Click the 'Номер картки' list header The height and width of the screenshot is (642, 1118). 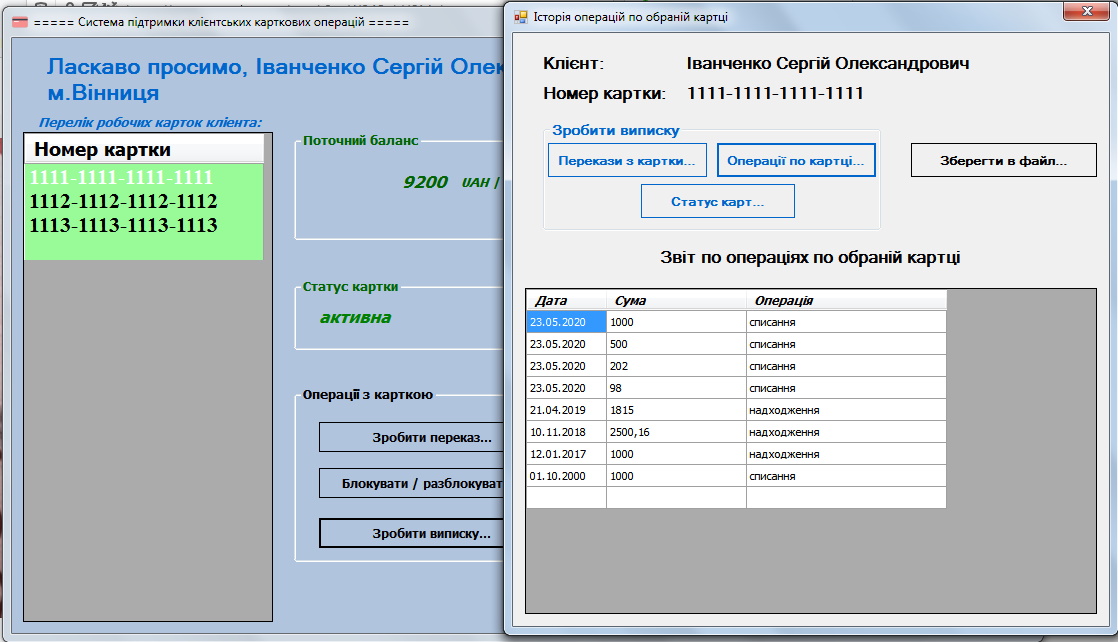[x=144, y=149]
